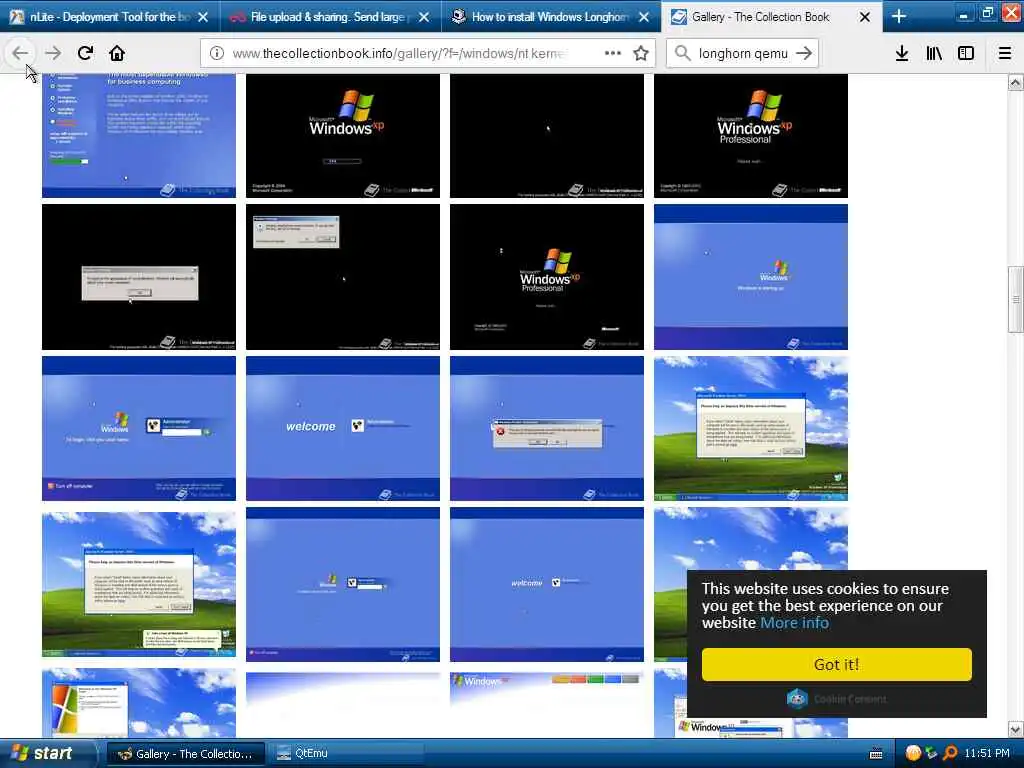The width and height of the screenshot is (1024, 768).
Task: Open Bliss desktop dialog thumbnail in third row
Action: point(751,428)
